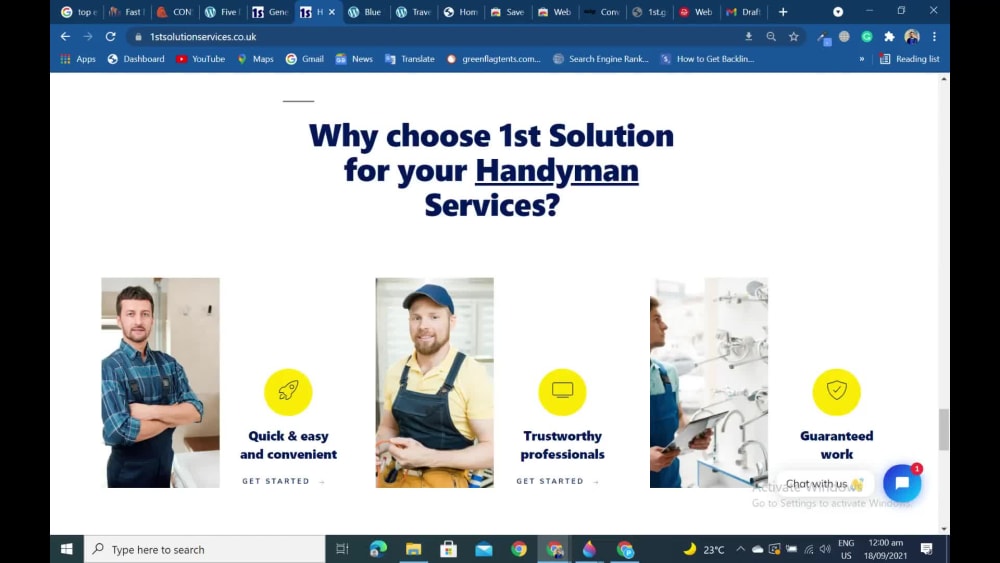Click the Windows taskbar search box
This screenshot has height=563, width=1000.
[x=205, y=549]
